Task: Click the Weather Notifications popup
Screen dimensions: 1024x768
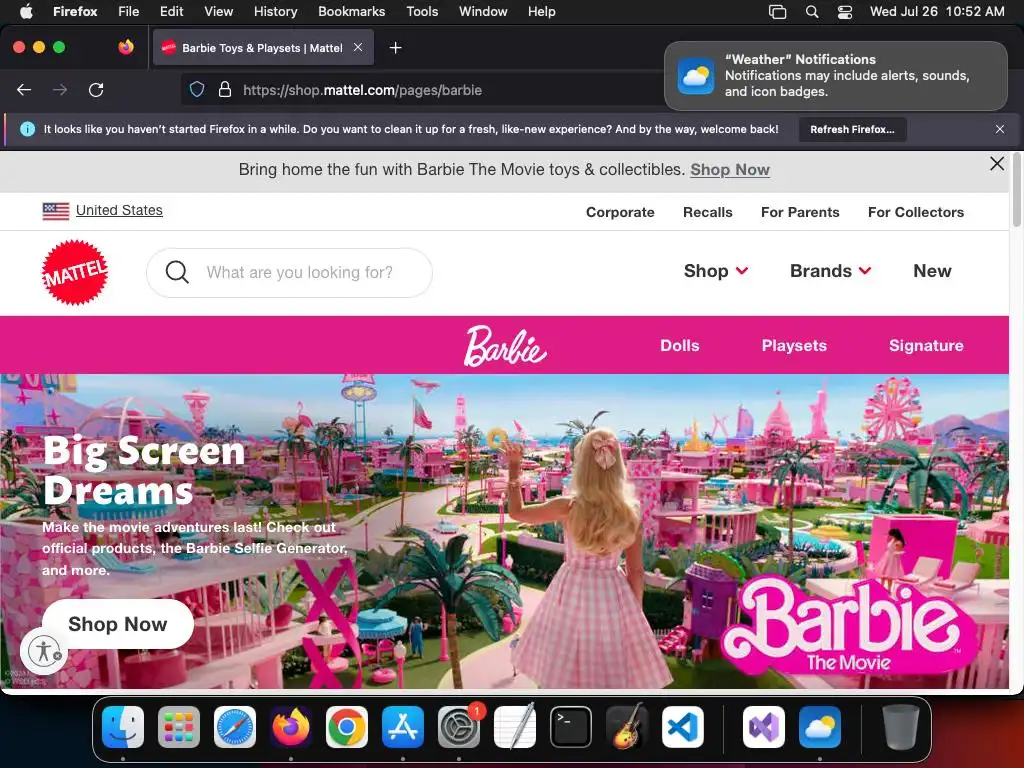Action: [836, 76]
